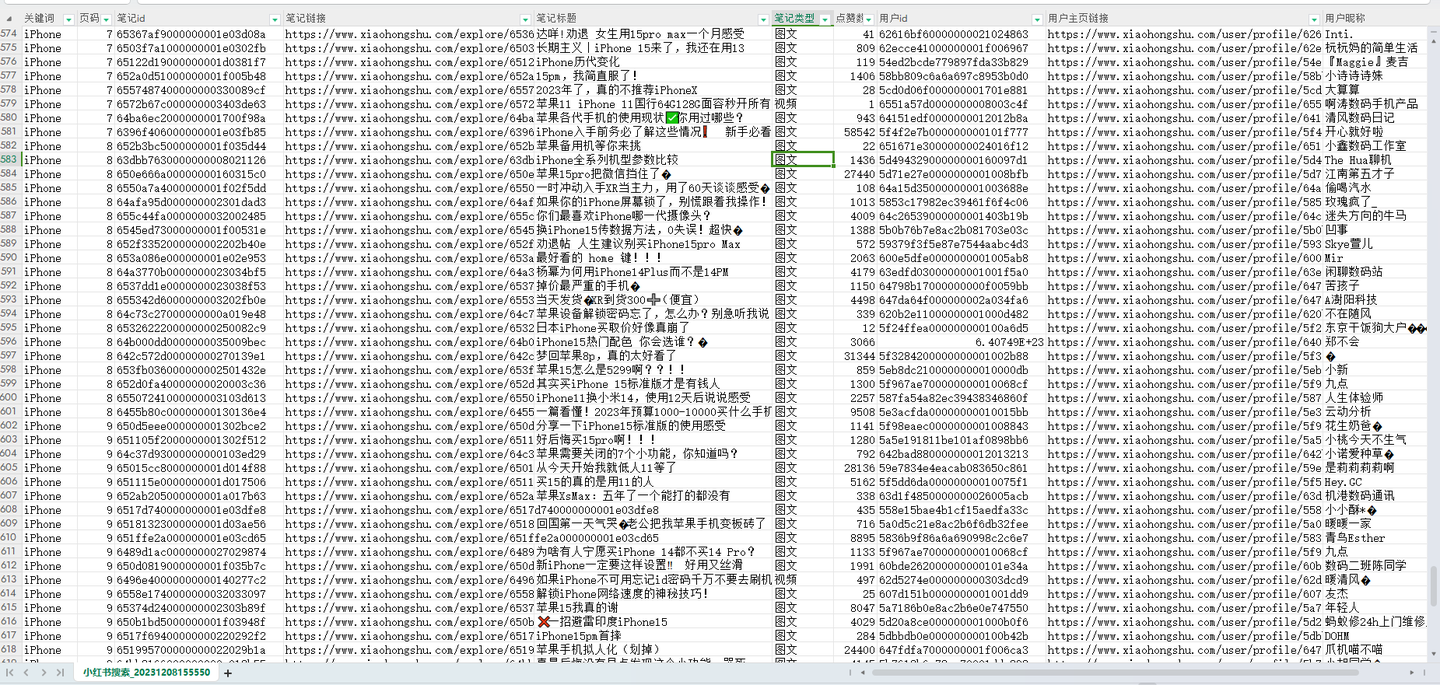The height and width of the screenshot is (685, 1440).
Task: Select the user id cell 6.40749E+23
Action: tap(961, 342)
